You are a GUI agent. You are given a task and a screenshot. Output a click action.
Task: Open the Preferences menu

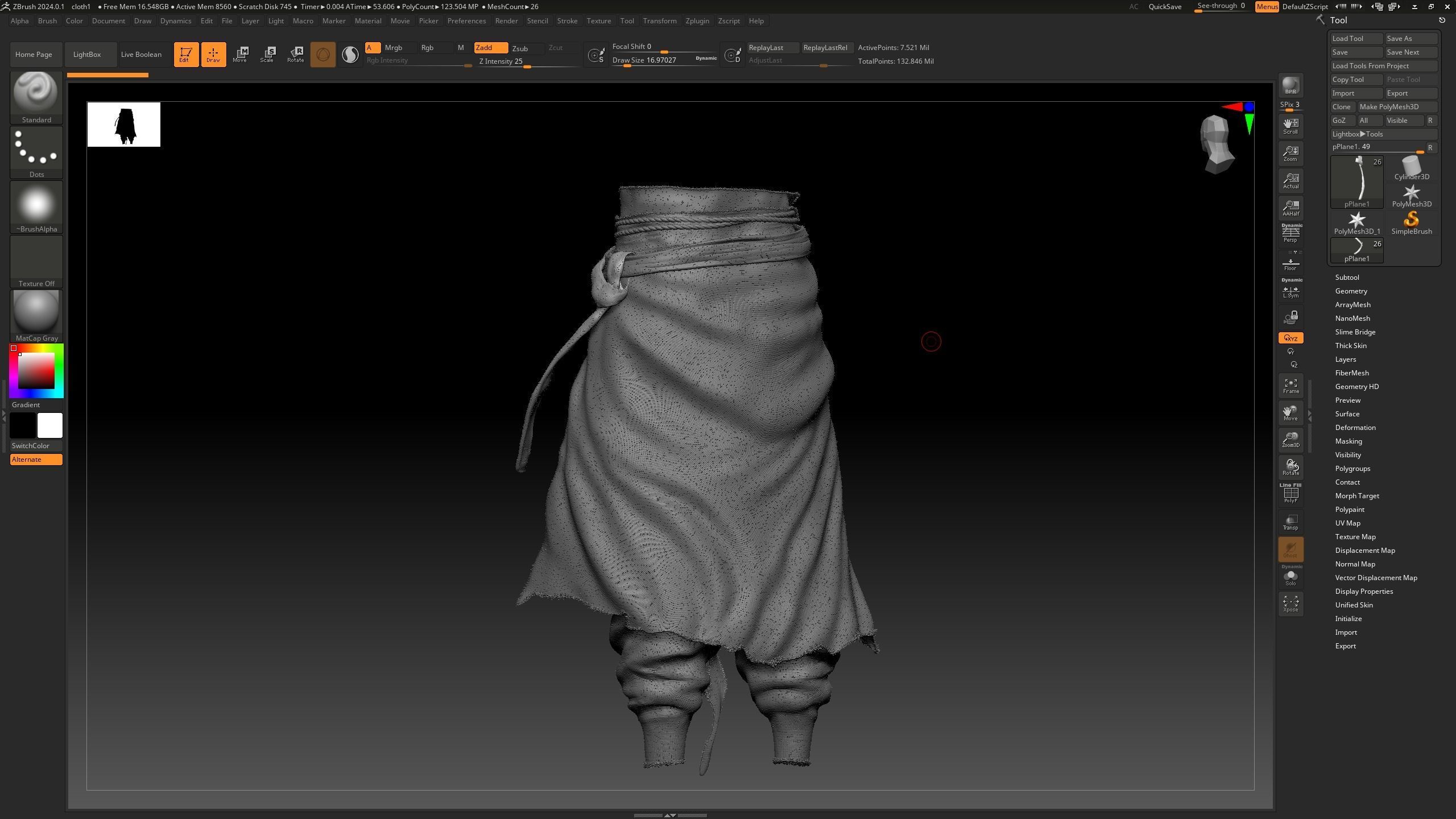[466, 21]
